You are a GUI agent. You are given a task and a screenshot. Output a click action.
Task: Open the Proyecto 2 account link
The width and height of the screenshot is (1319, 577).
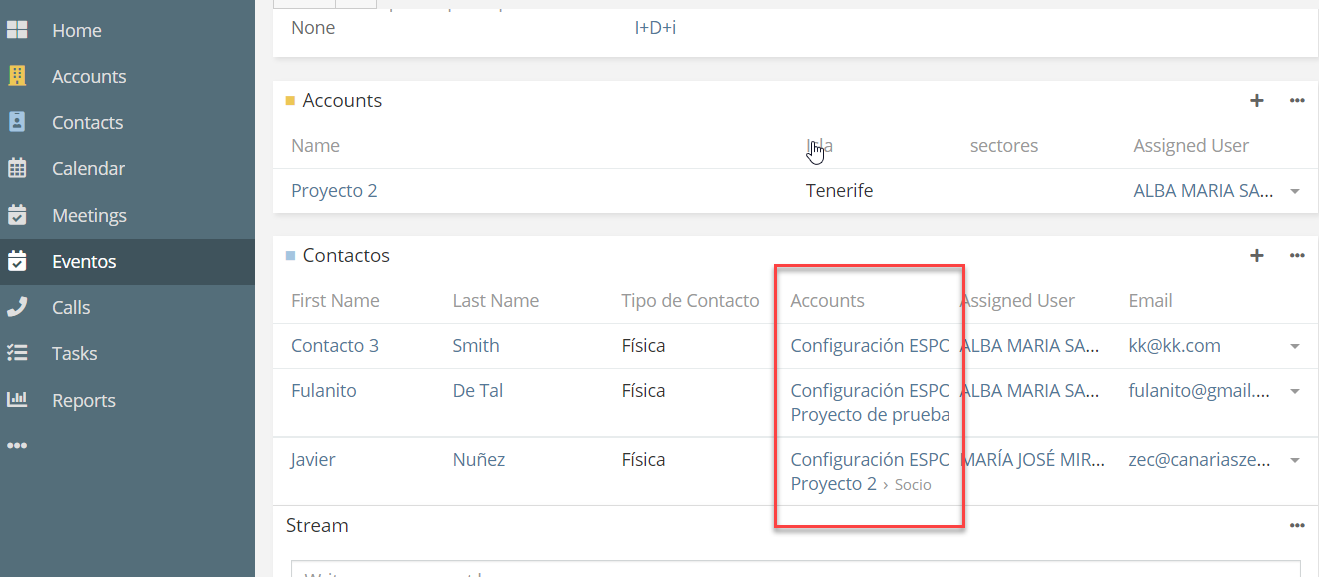[334, 190]
